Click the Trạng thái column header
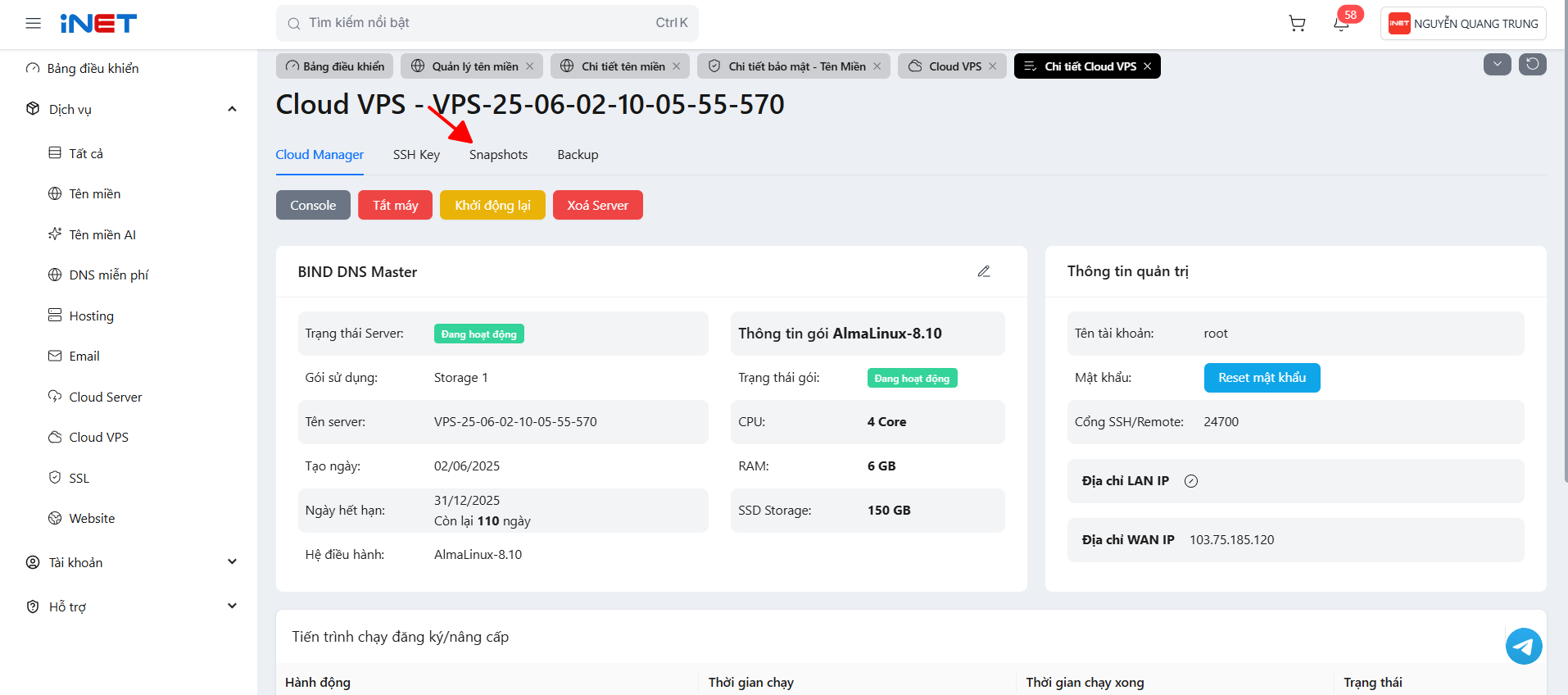Image resolution: width=1568 pixels, height=695 pixels. [1373, 683]
